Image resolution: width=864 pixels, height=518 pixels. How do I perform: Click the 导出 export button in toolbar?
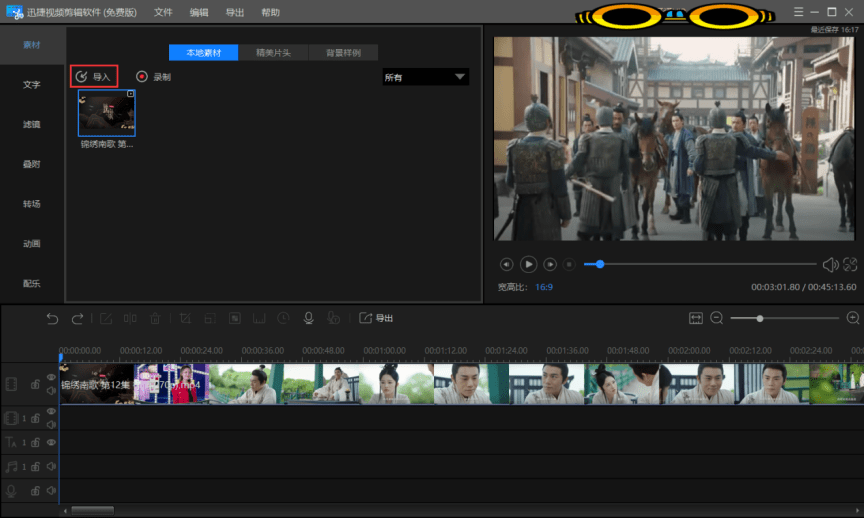coord(376,318)
